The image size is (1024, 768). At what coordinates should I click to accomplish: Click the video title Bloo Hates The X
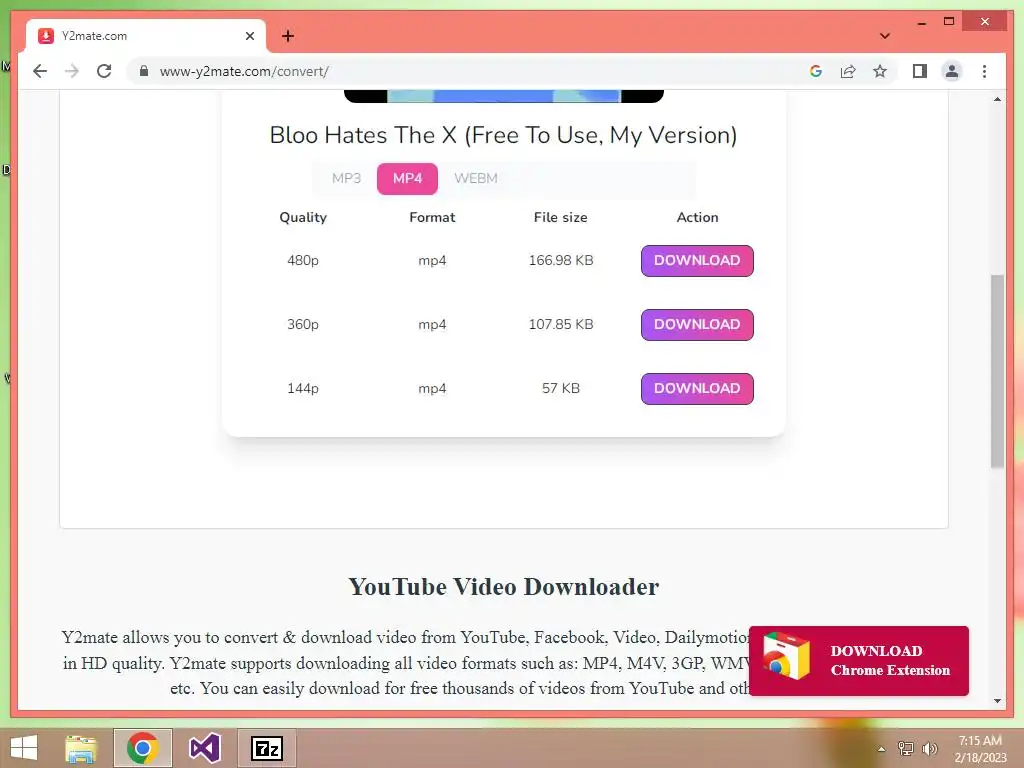pyautogui.click(x=504, y=135)
